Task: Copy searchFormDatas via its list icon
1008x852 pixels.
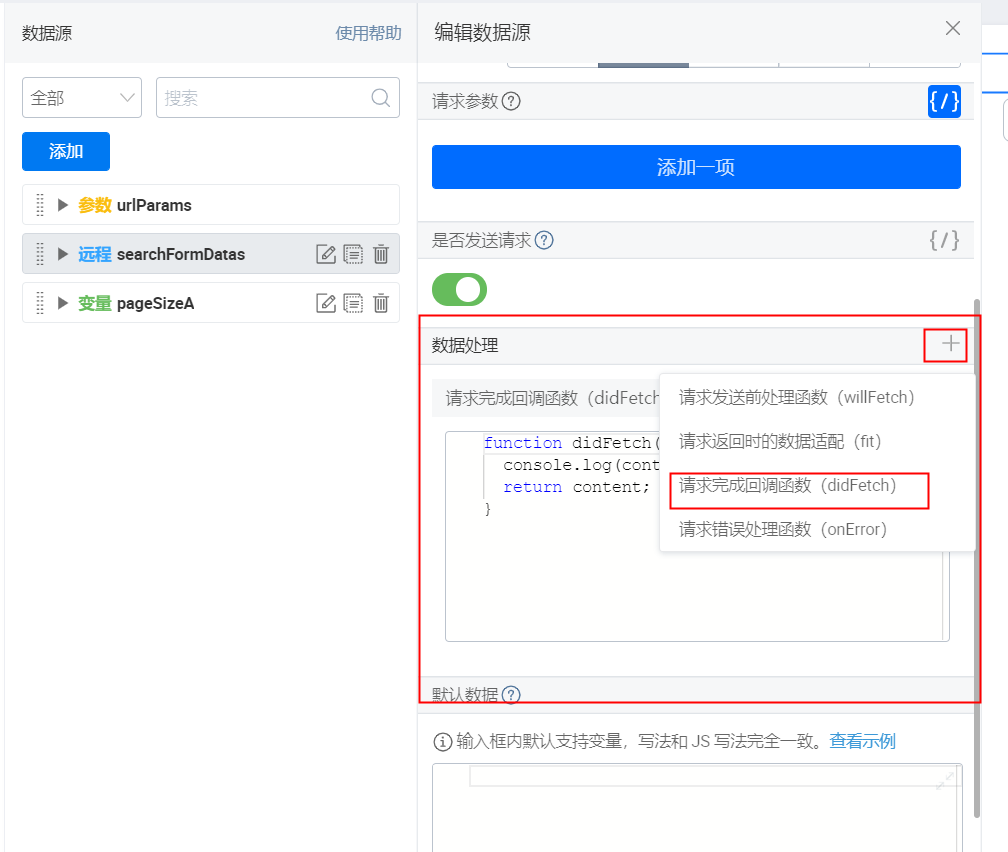Action: [353, 255]
